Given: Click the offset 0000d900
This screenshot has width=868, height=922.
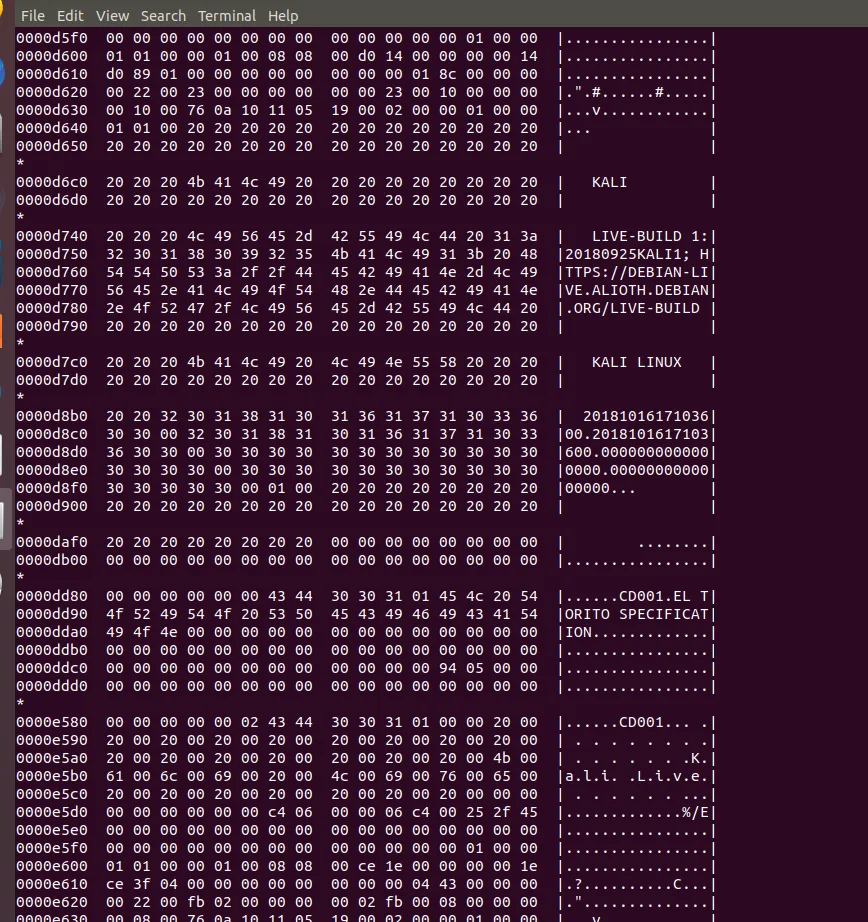Looking at the screenshot, I should pyautogui.click(x=52, y=506).
